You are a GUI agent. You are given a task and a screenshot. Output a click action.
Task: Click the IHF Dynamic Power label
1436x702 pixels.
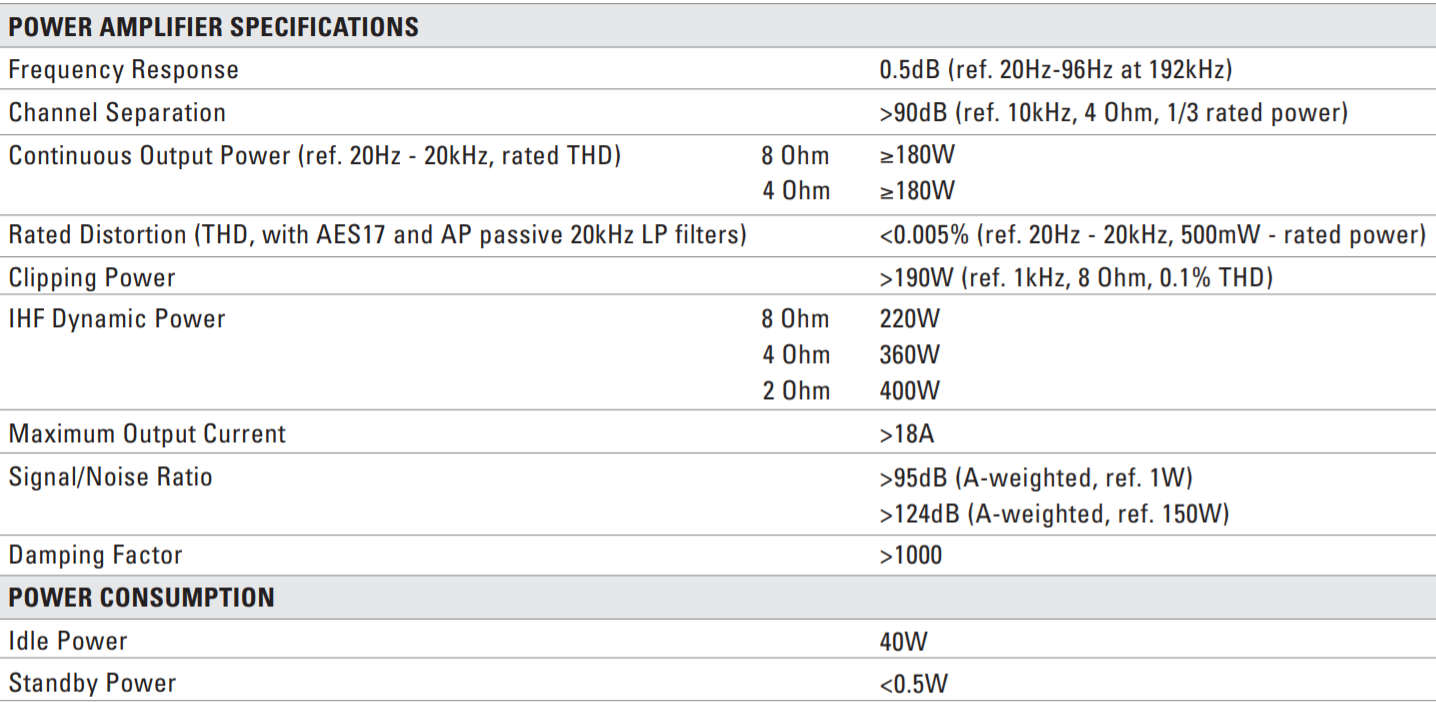pos(117,319)
